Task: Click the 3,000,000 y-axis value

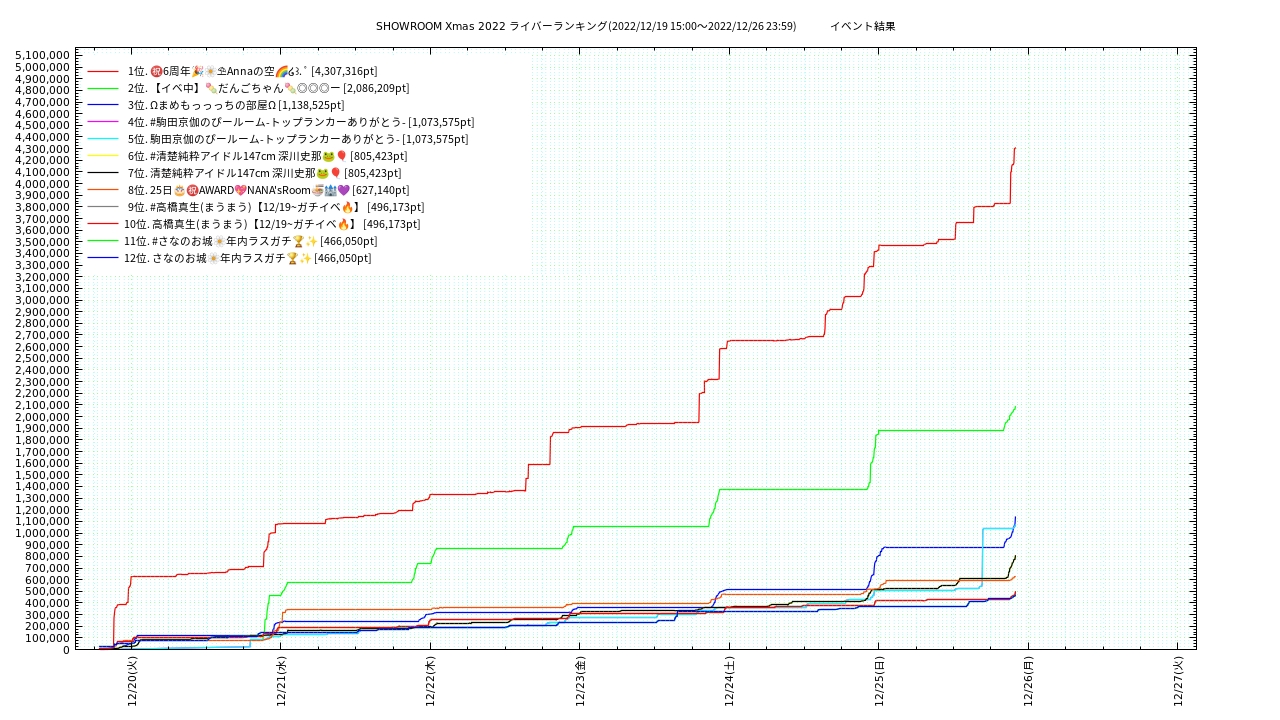Action: pyautogui.click(x=44, y=300)
